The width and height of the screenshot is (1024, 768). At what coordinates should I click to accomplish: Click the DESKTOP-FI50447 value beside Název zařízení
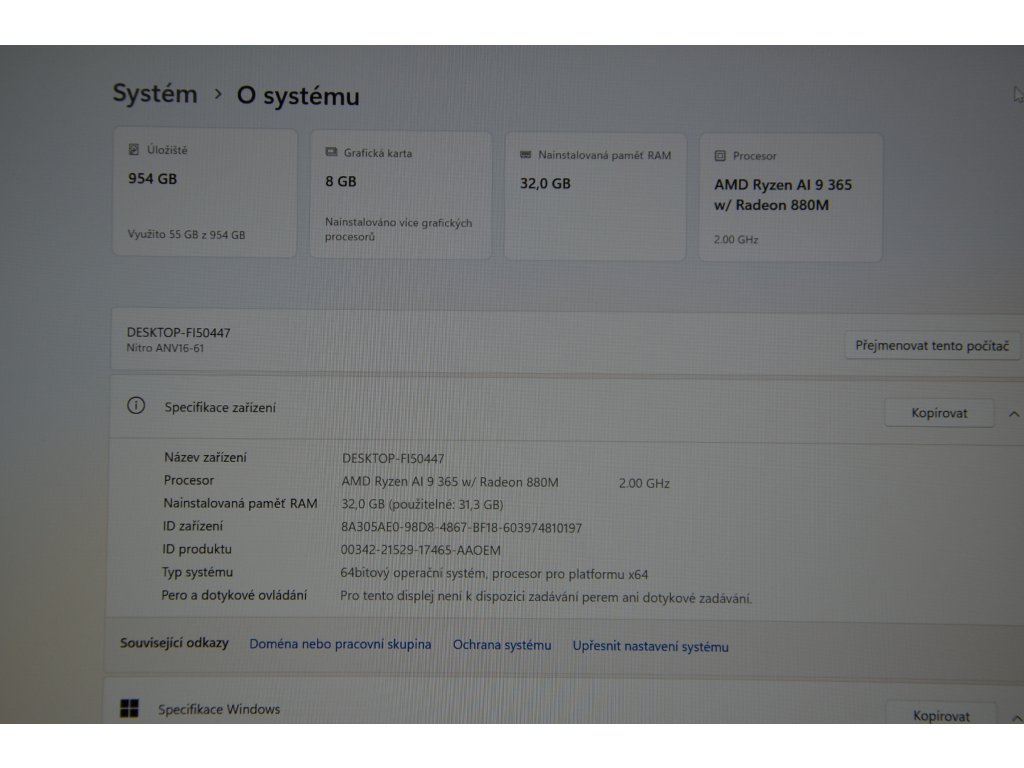point(393,459)
